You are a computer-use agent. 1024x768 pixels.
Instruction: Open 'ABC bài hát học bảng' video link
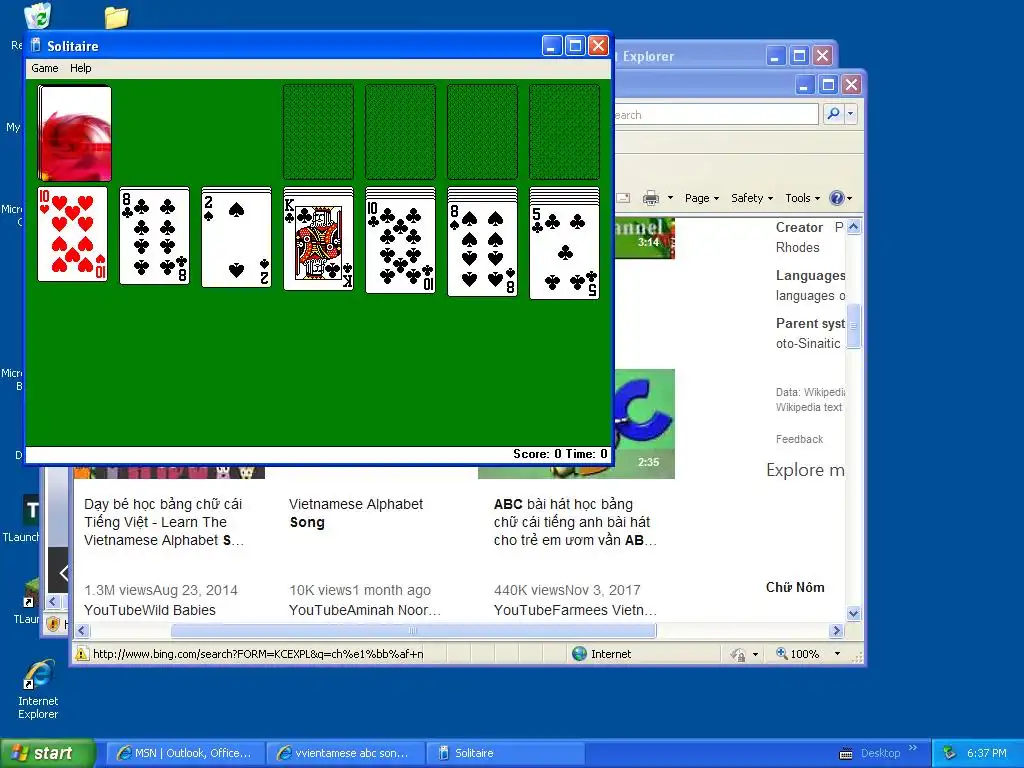coord(575,522)
